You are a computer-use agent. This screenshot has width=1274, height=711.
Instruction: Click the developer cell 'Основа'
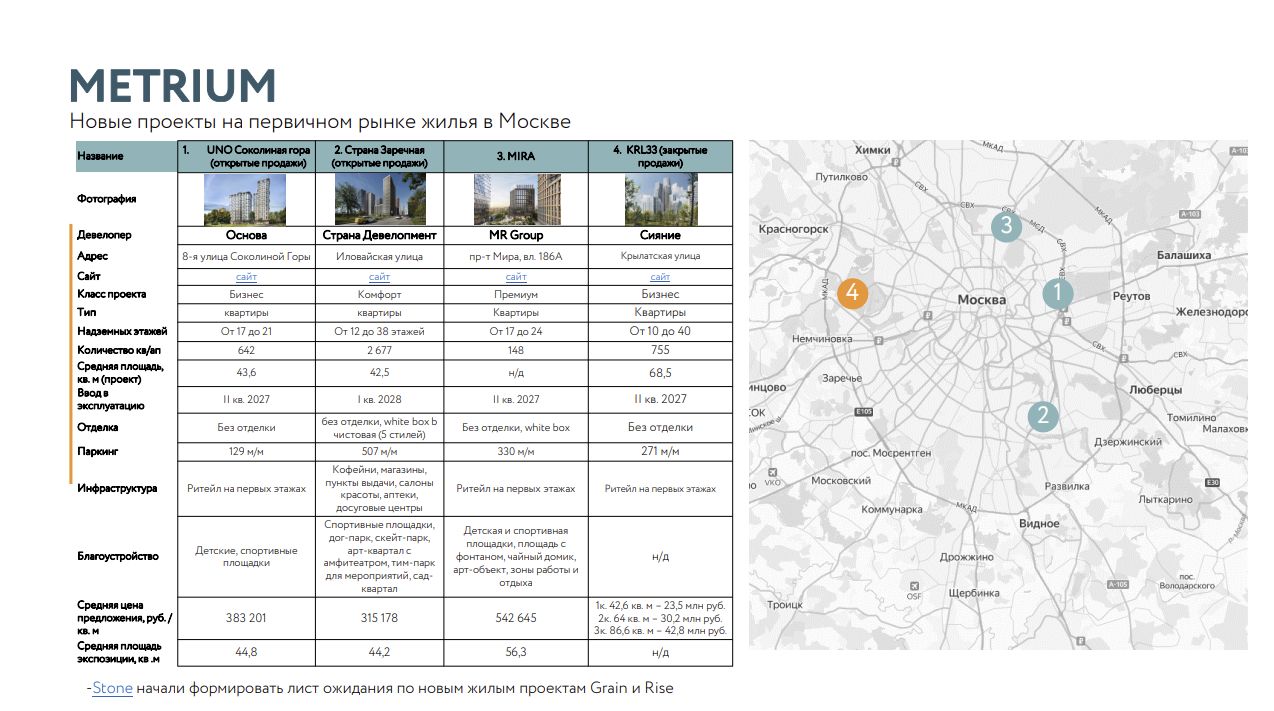[x=246, y=236]
